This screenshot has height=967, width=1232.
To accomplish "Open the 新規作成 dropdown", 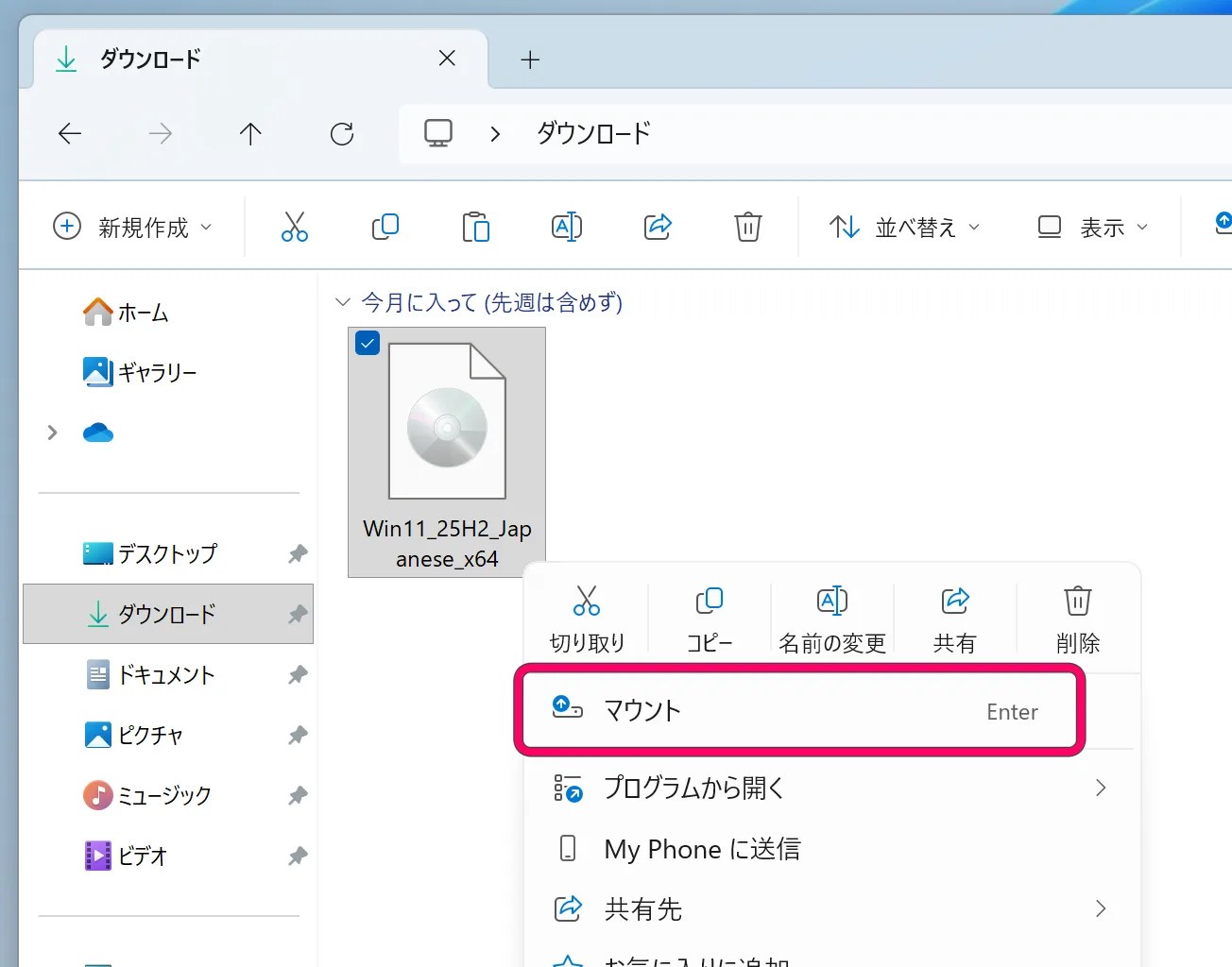I will point(132,227).
